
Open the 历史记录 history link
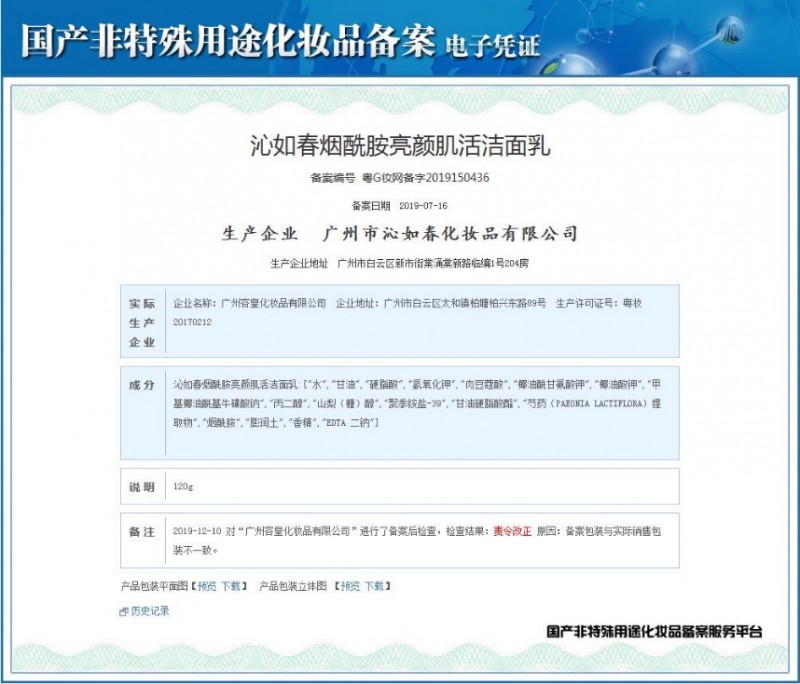tap(150, 611)
